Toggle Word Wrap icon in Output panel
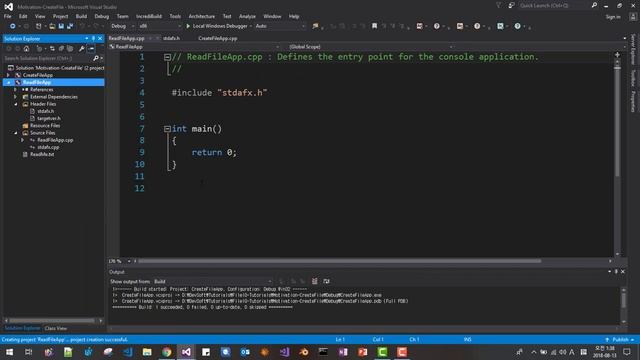 coord(326,281)
